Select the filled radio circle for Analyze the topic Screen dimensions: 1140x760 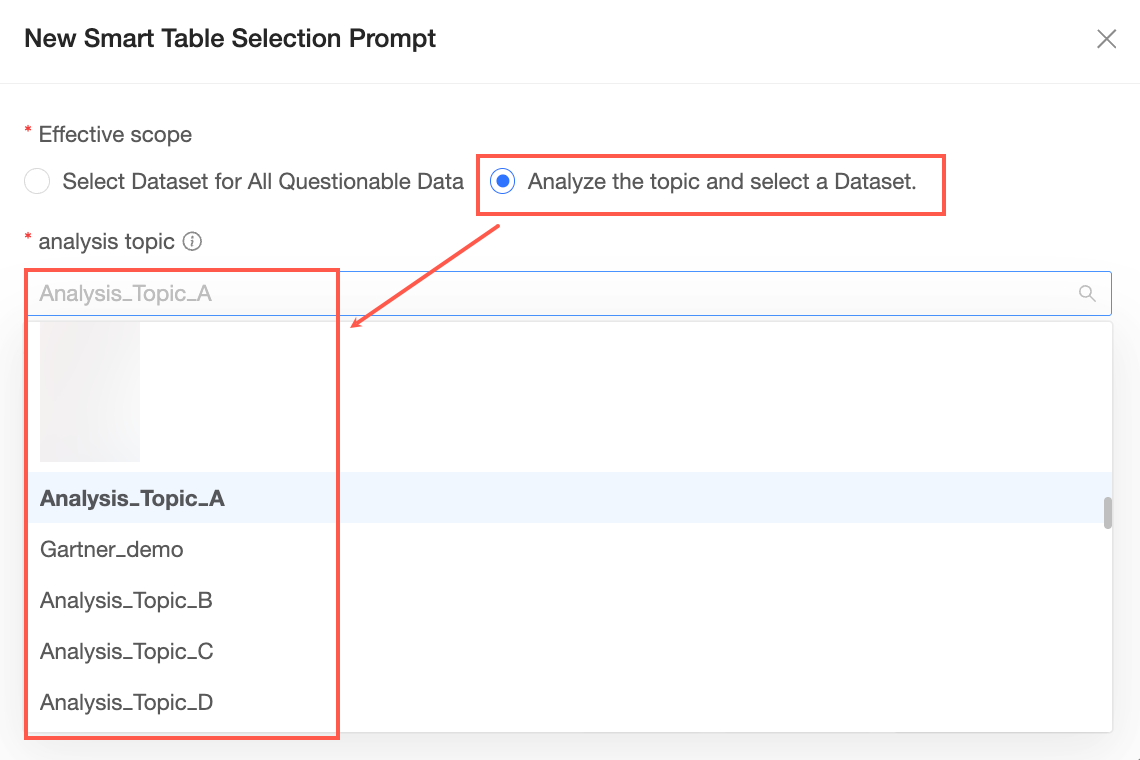(502, 181)
